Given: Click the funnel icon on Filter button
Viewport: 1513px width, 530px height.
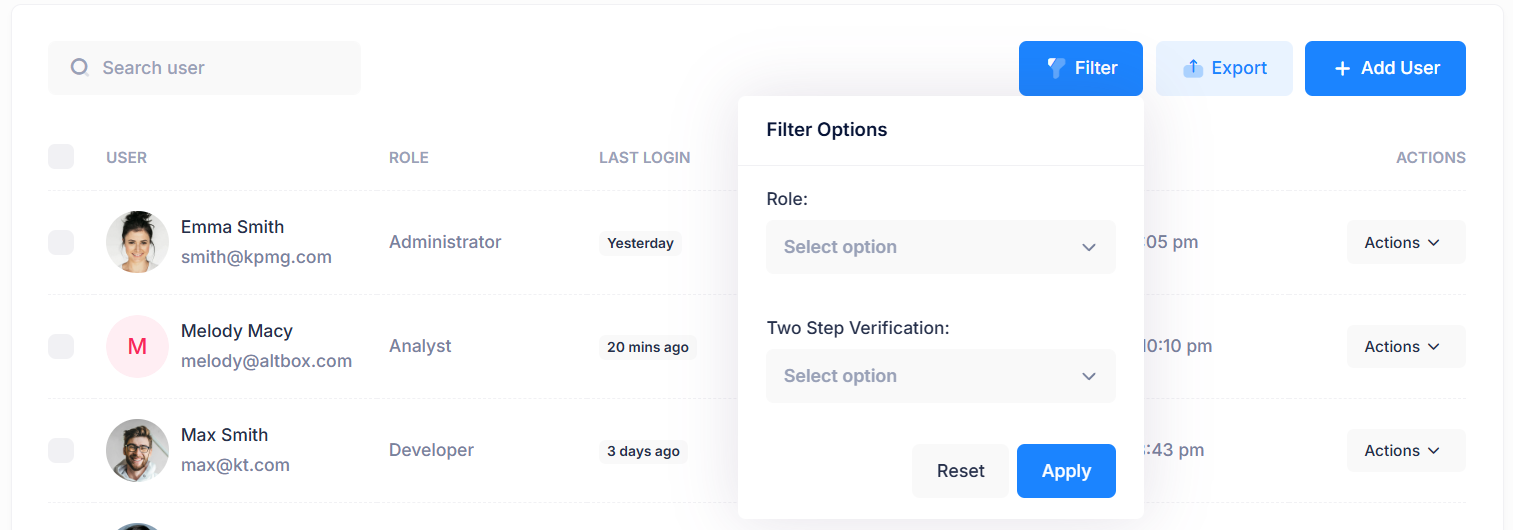Looking at the screenshot, I should [1056, 68].
